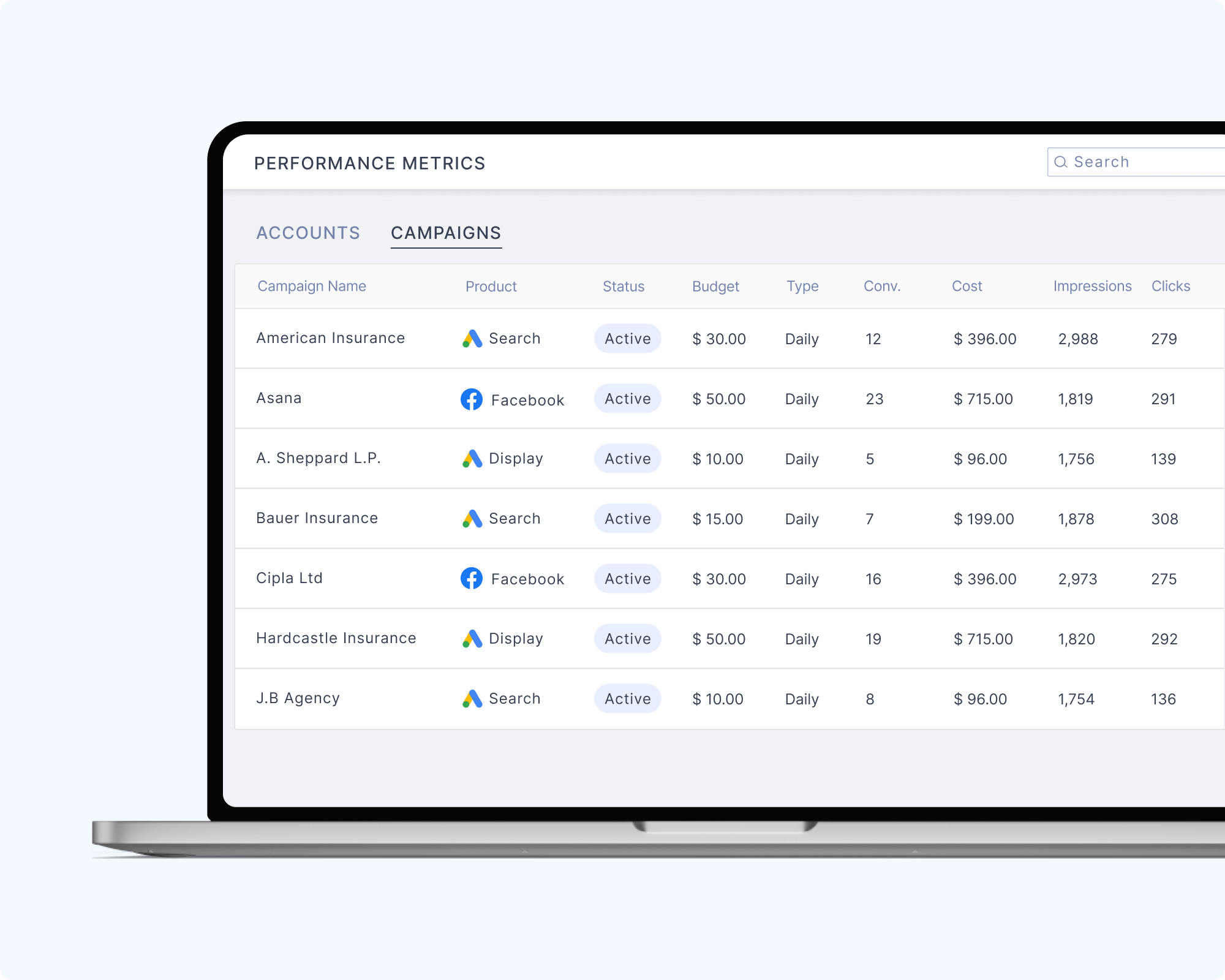Click Google Ads icon in American Insurance row
Screen dimensions: 1225x980
click(472, 339)
